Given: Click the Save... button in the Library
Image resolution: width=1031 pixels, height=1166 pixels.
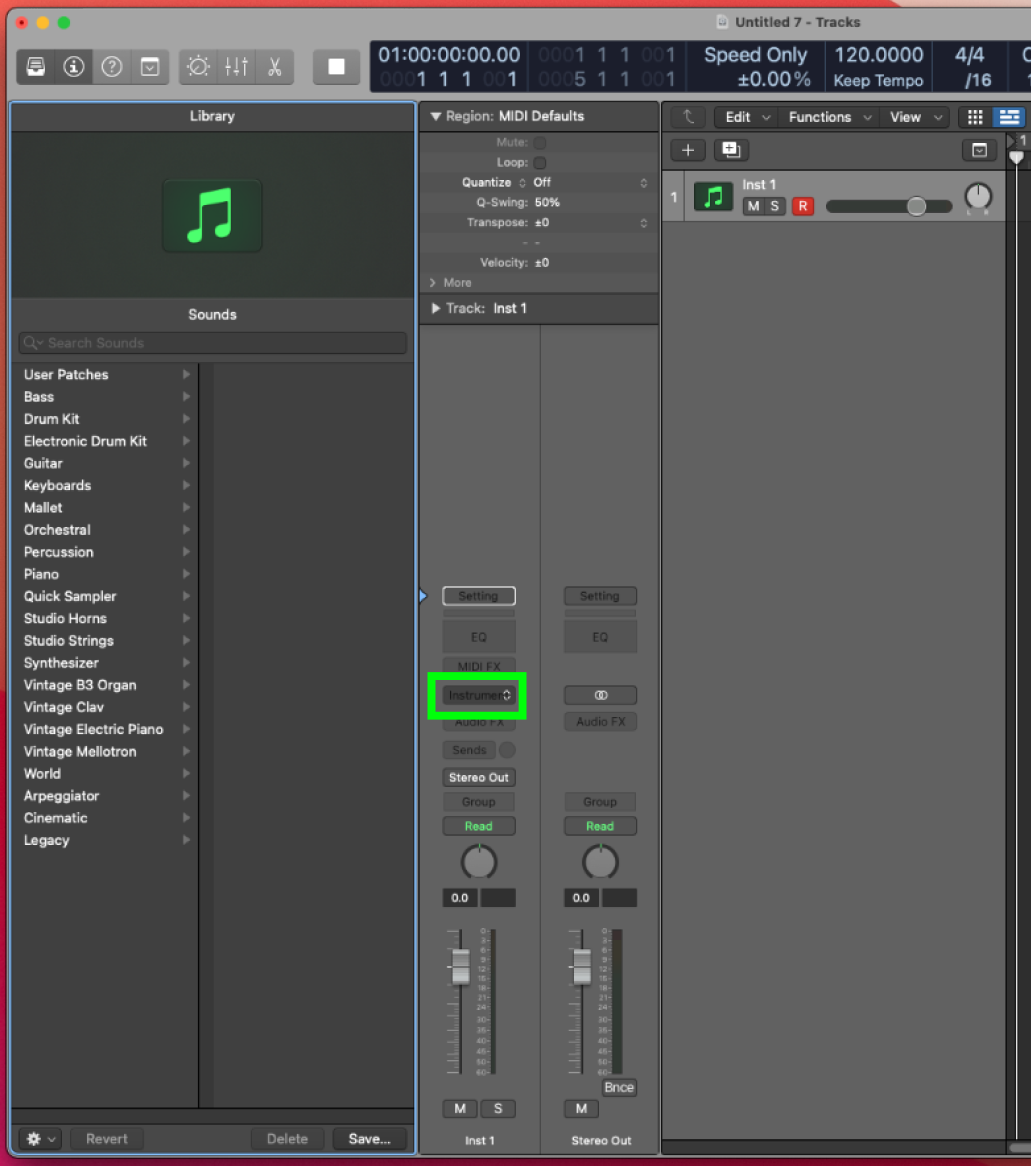Looking at the screenshot, I should coord(369,1138).
